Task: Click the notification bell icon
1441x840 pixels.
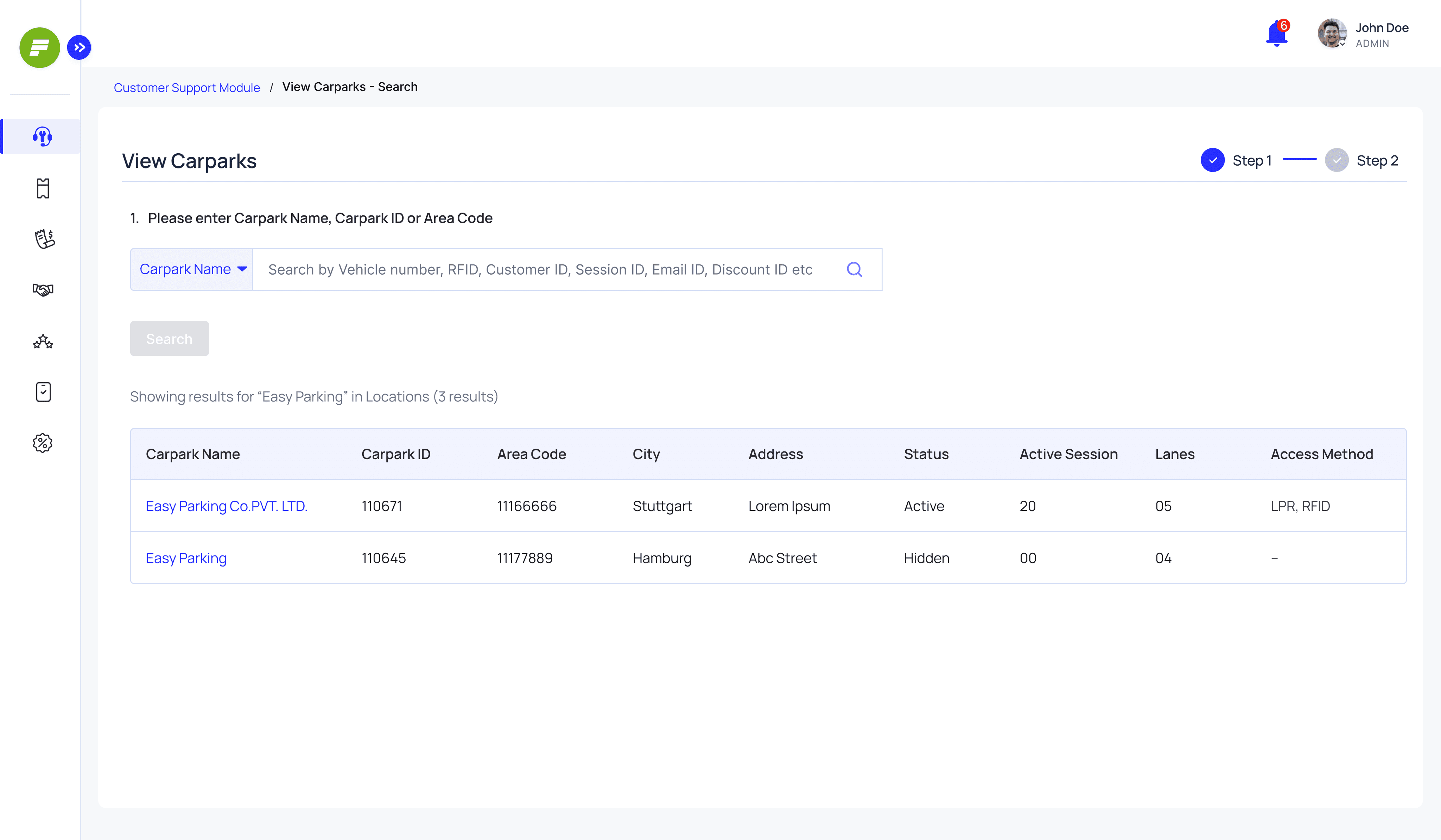Action: tap(1276, 34)
